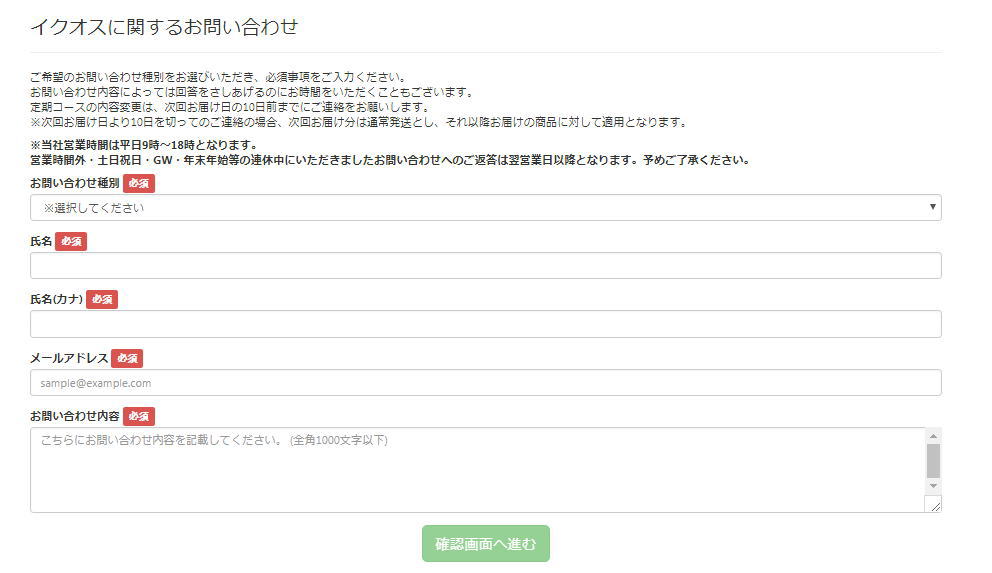This screenshot has width=992, height=573.
Task: Click the 必須 badge next to メールアドレス
Action: pyautogui.click(x=127, y=358)
